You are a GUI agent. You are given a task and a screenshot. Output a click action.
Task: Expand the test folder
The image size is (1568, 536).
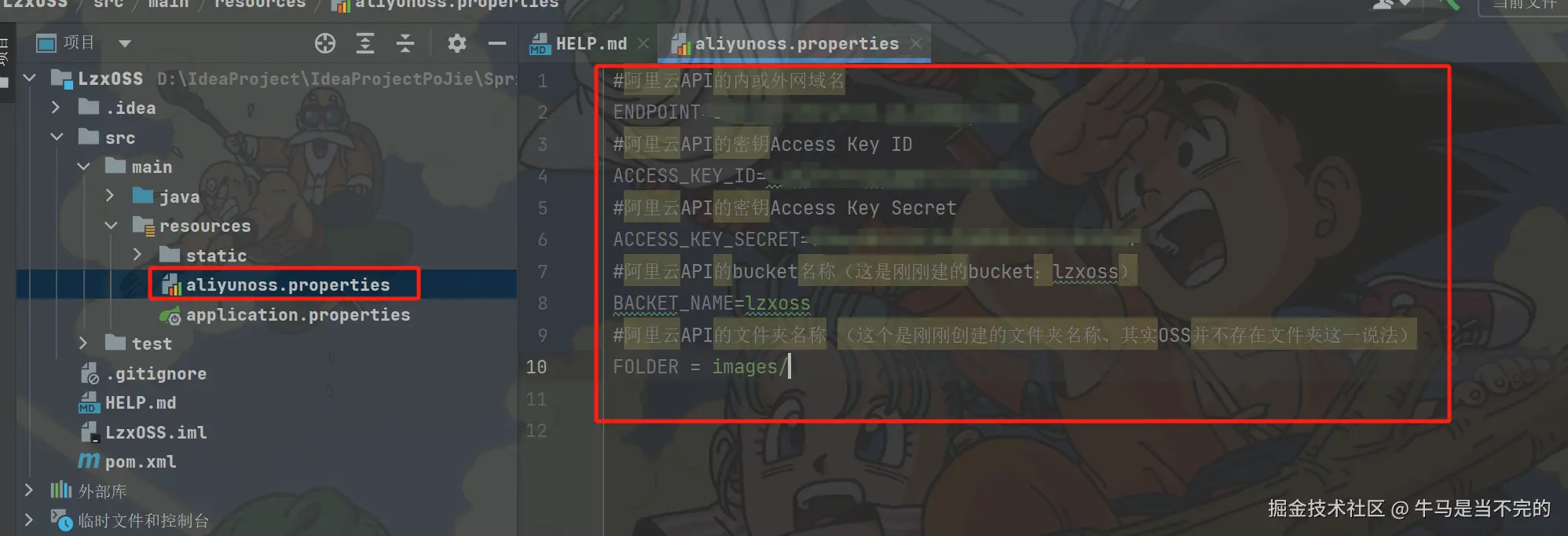(83, 343)
